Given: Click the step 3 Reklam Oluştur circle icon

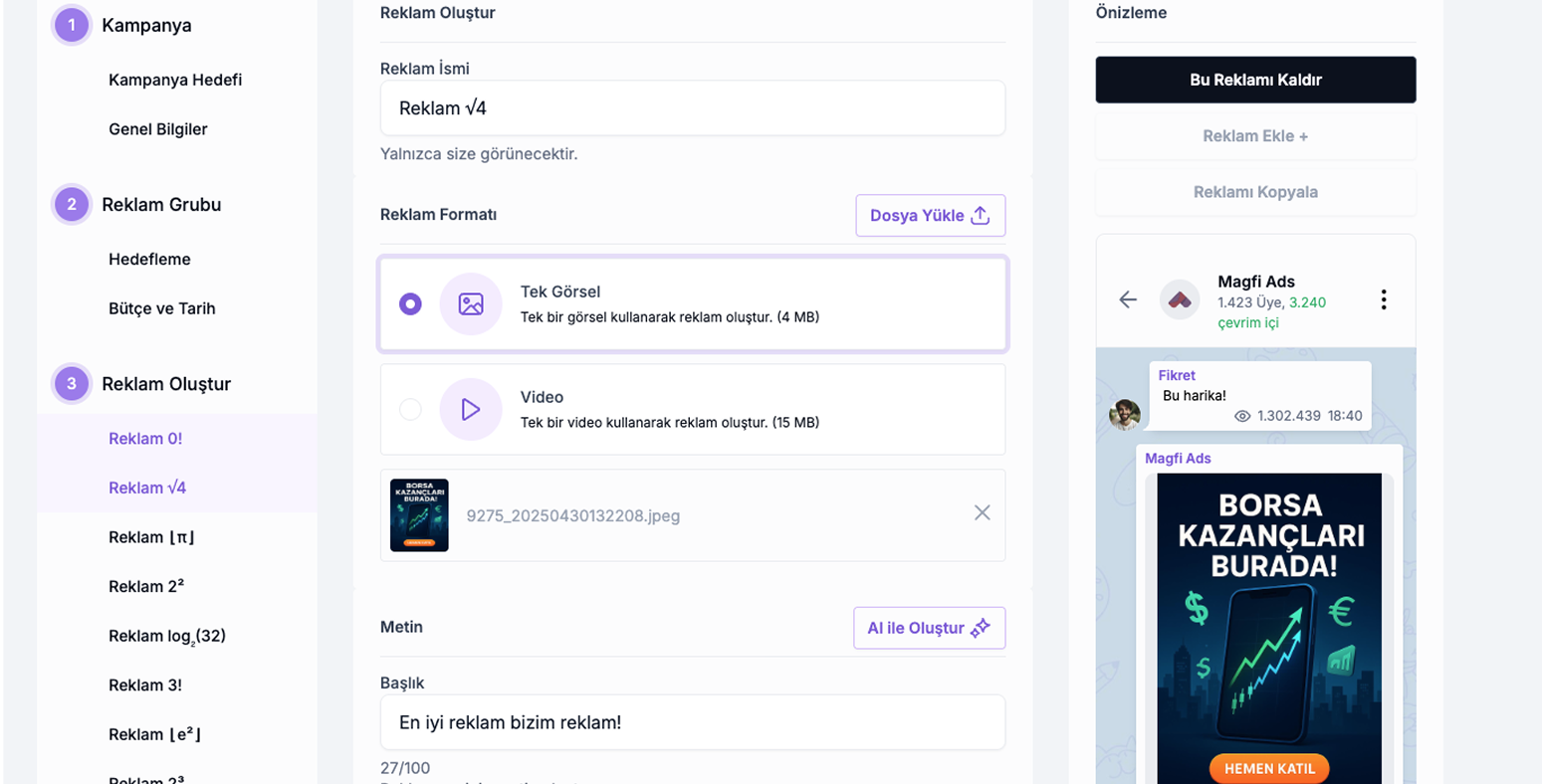Looking at the screenshot, I should [72, 384].
